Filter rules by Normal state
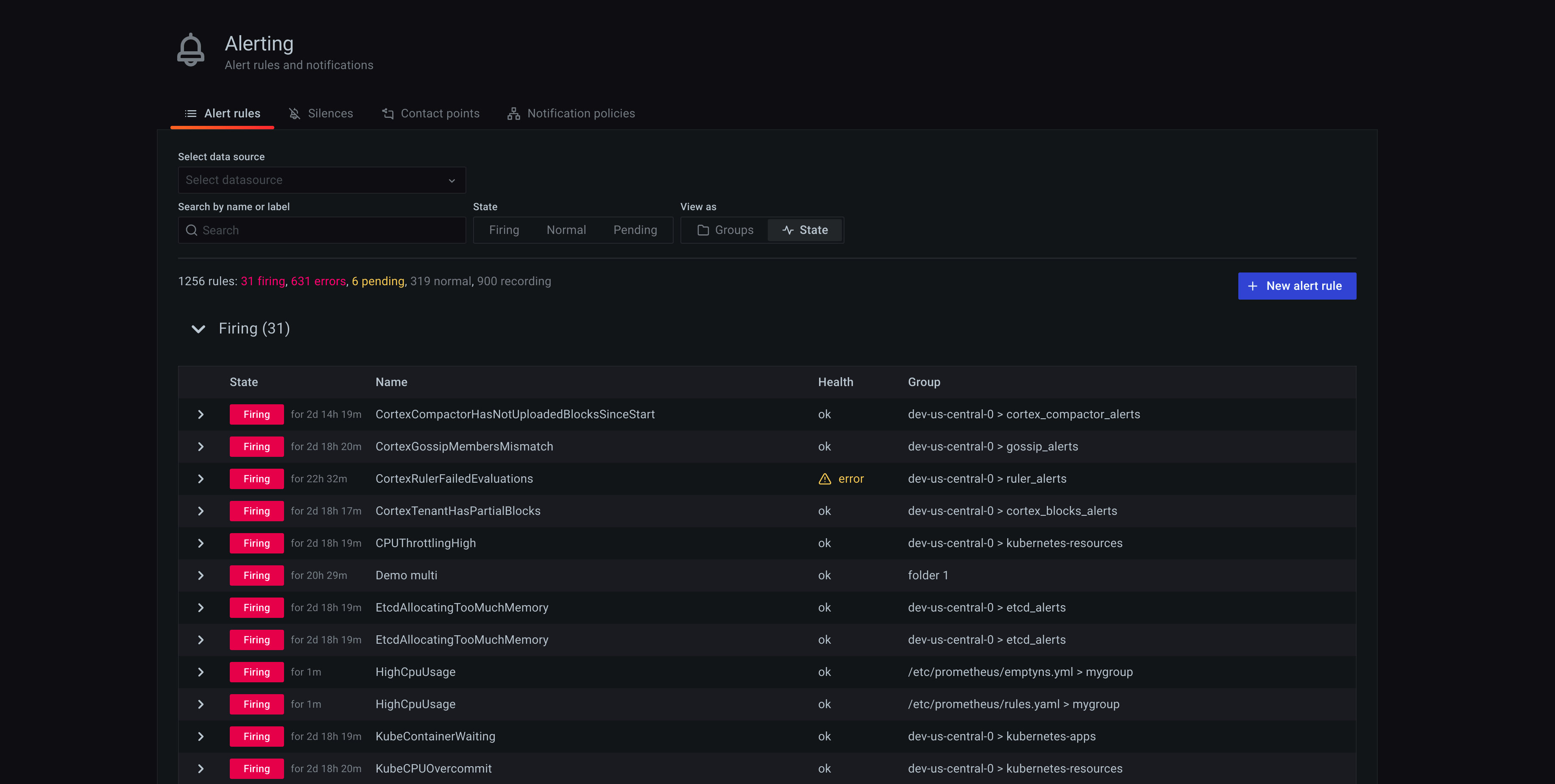1555x784 pixels. pyautogui.click(x=566, y=230)
